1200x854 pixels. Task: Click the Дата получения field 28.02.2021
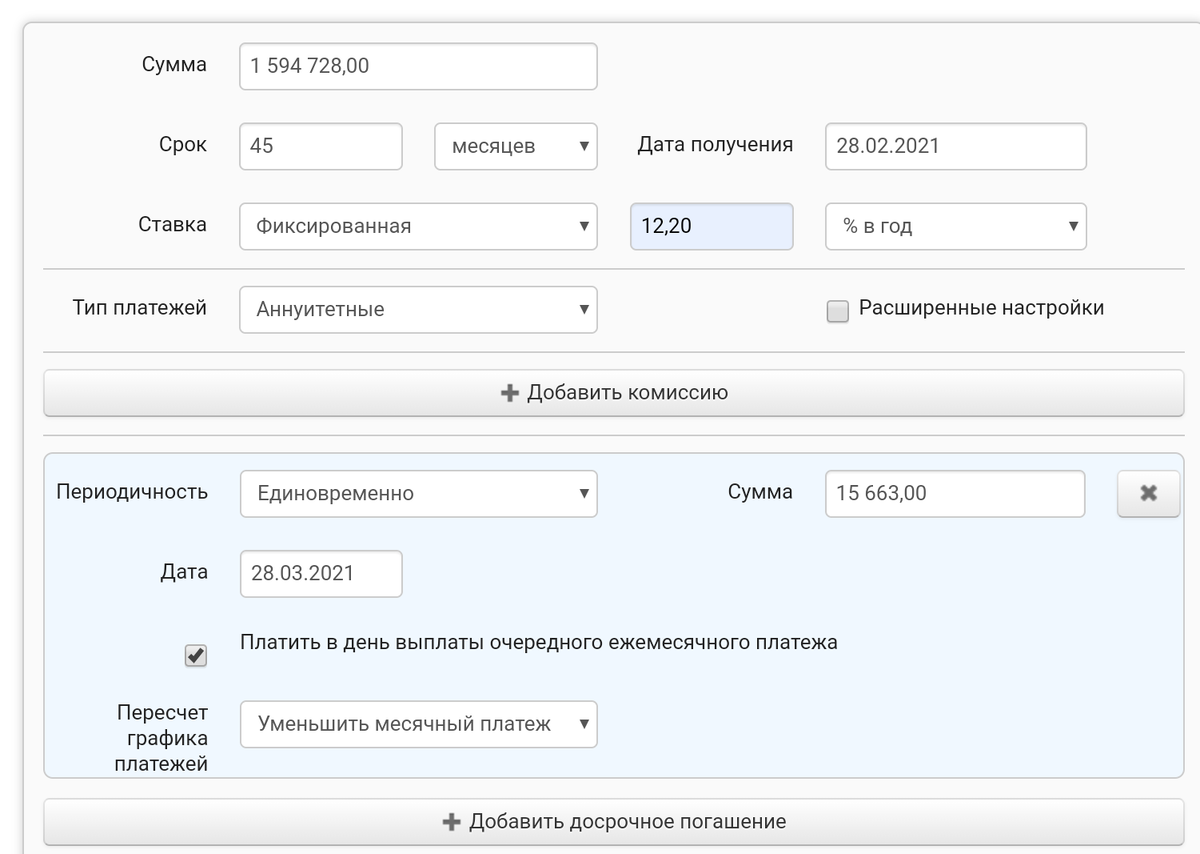(955, 146)
